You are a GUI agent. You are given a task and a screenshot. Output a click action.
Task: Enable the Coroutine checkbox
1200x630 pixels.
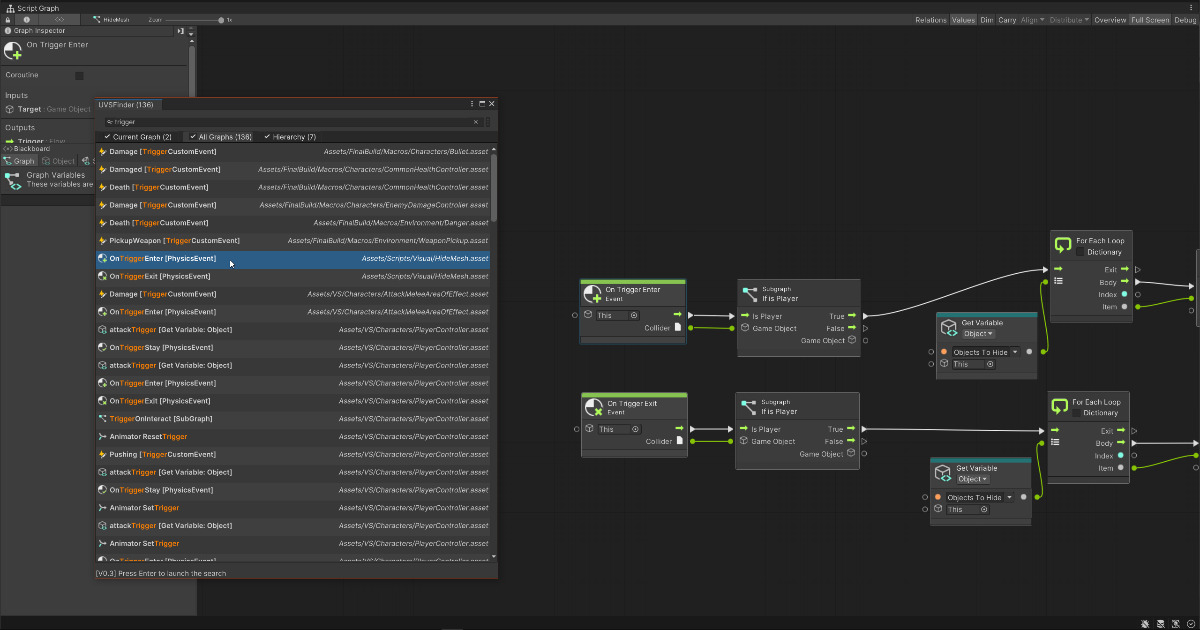pyautogui.click(x=80, y=75)
